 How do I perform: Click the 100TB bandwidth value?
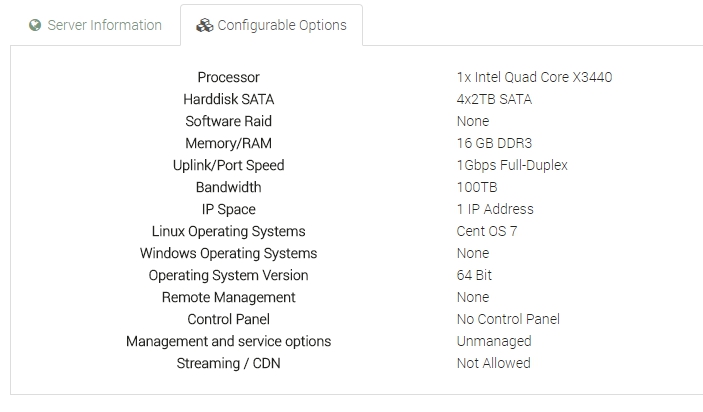[477, 187]
